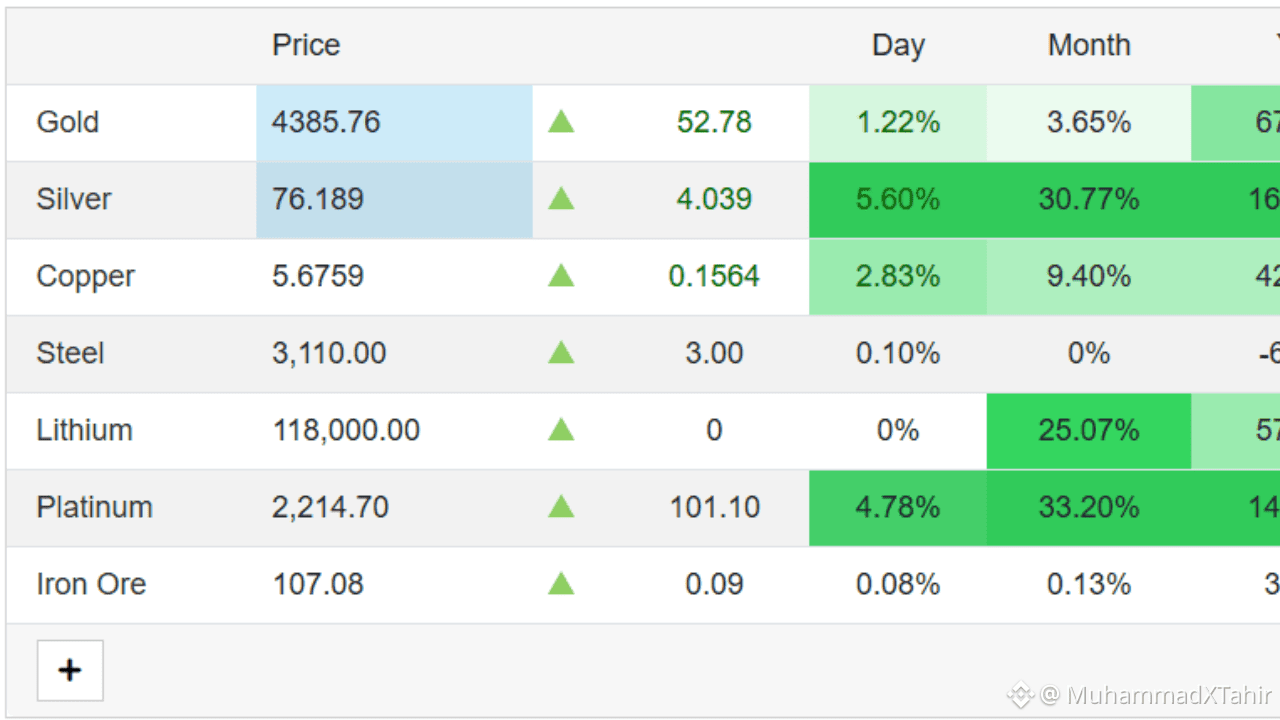
Task: Open the Silver commodity link
Action: (x=74, y=199)
